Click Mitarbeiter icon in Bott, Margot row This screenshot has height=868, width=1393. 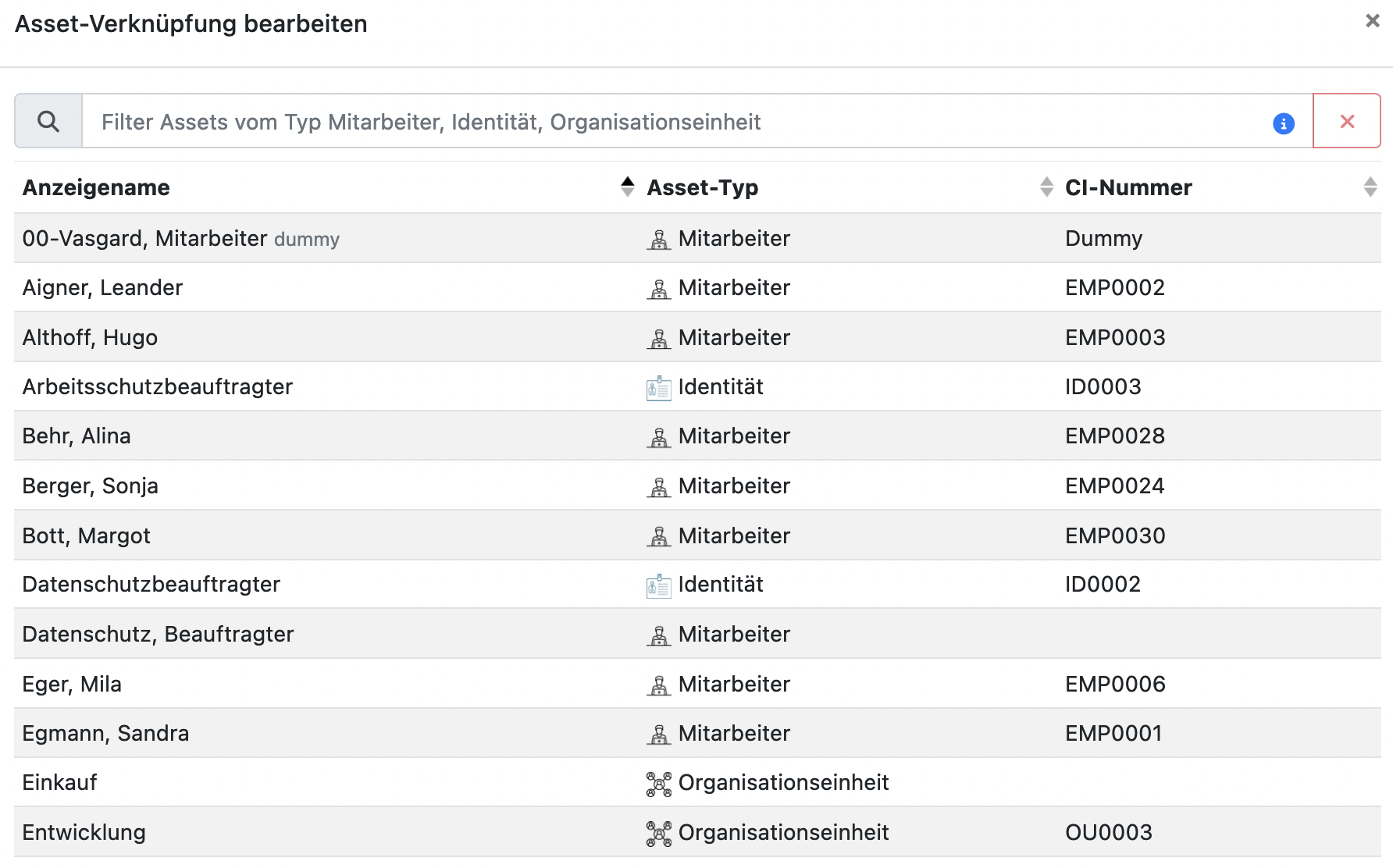pyautogui.click(x=659, y=536)
